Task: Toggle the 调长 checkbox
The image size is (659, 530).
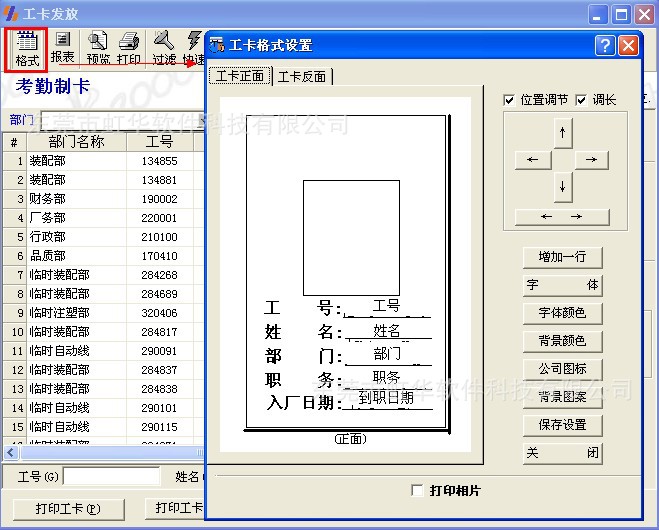Action: 582,100
